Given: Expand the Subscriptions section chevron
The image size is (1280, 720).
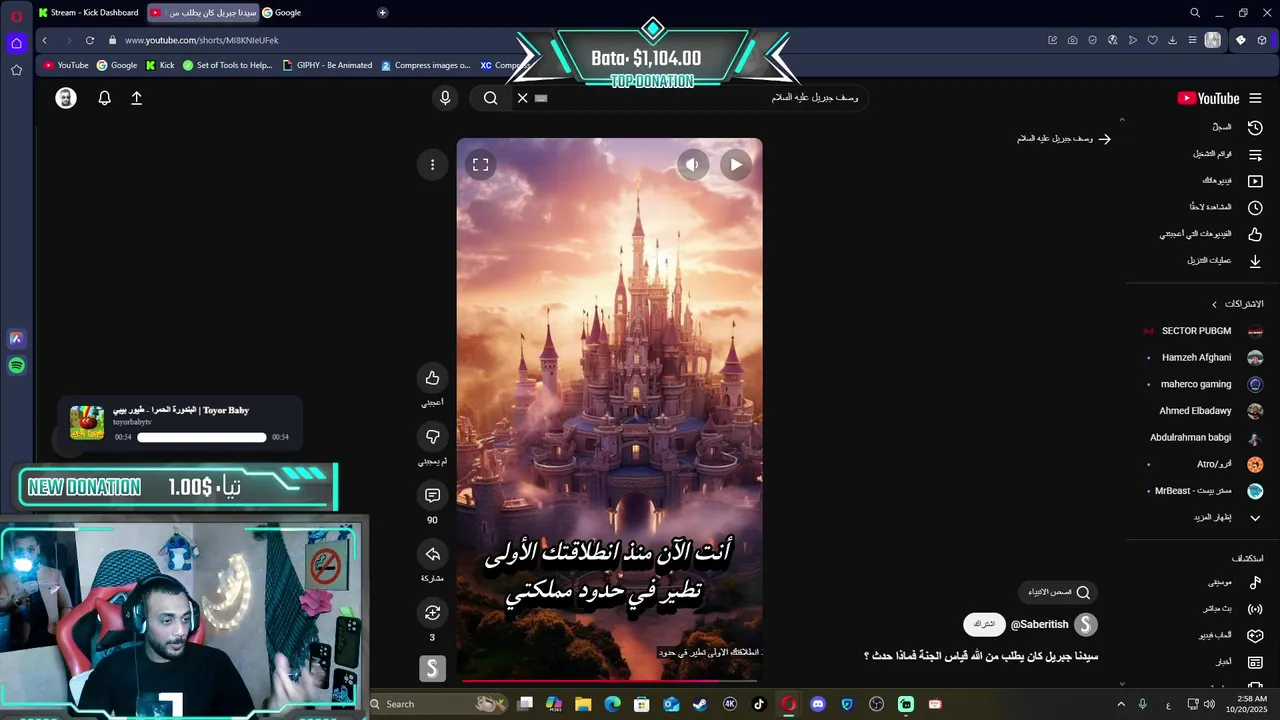Looking at the screenshot, I should coord(1215,304).
